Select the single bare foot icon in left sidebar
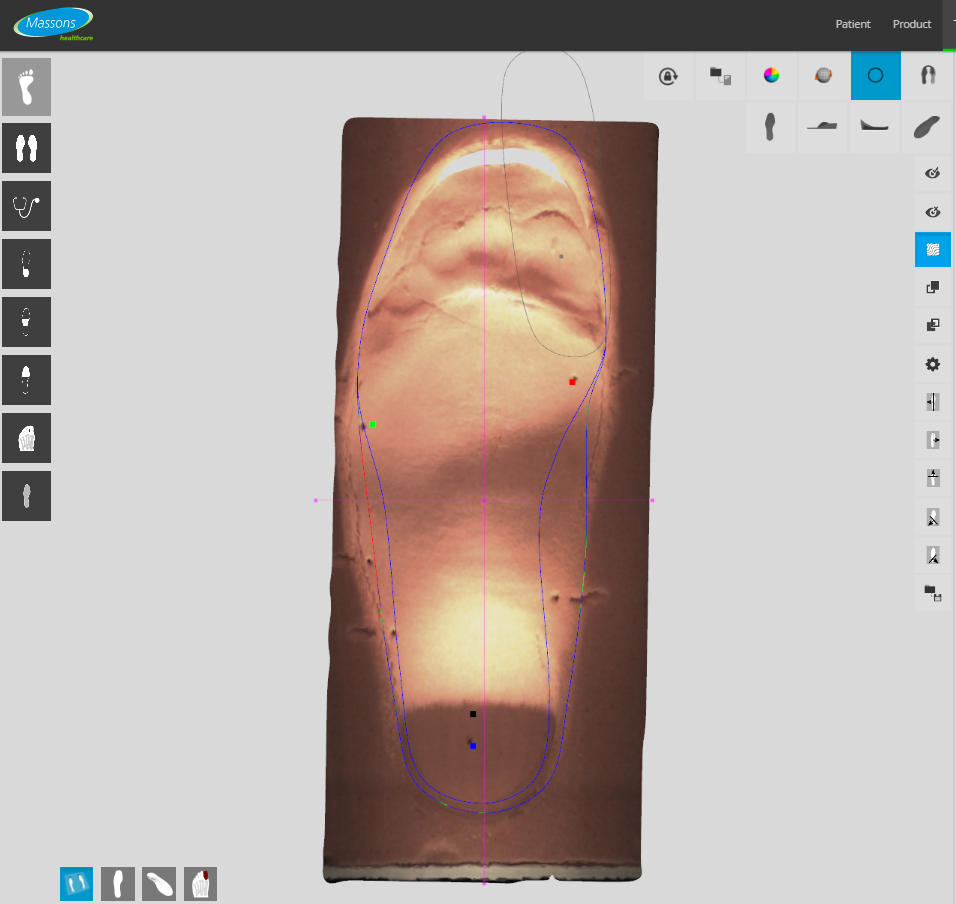 (x=26, y=87)
